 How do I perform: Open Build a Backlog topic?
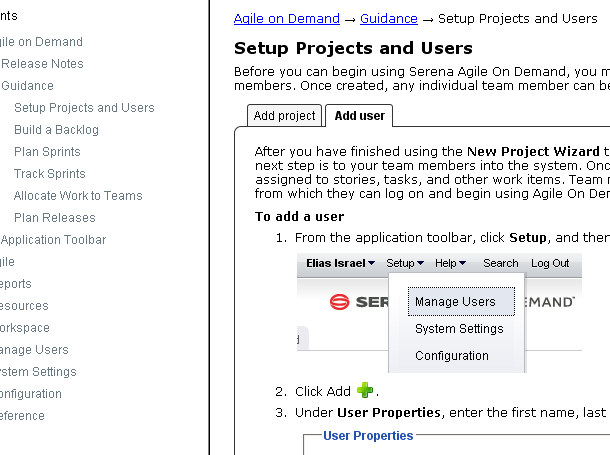click(56, 130)
